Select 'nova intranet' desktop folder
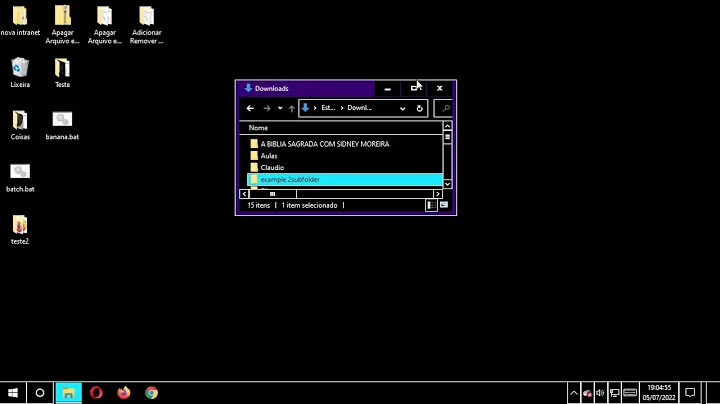Screen dimensions: 720x404 20,21
